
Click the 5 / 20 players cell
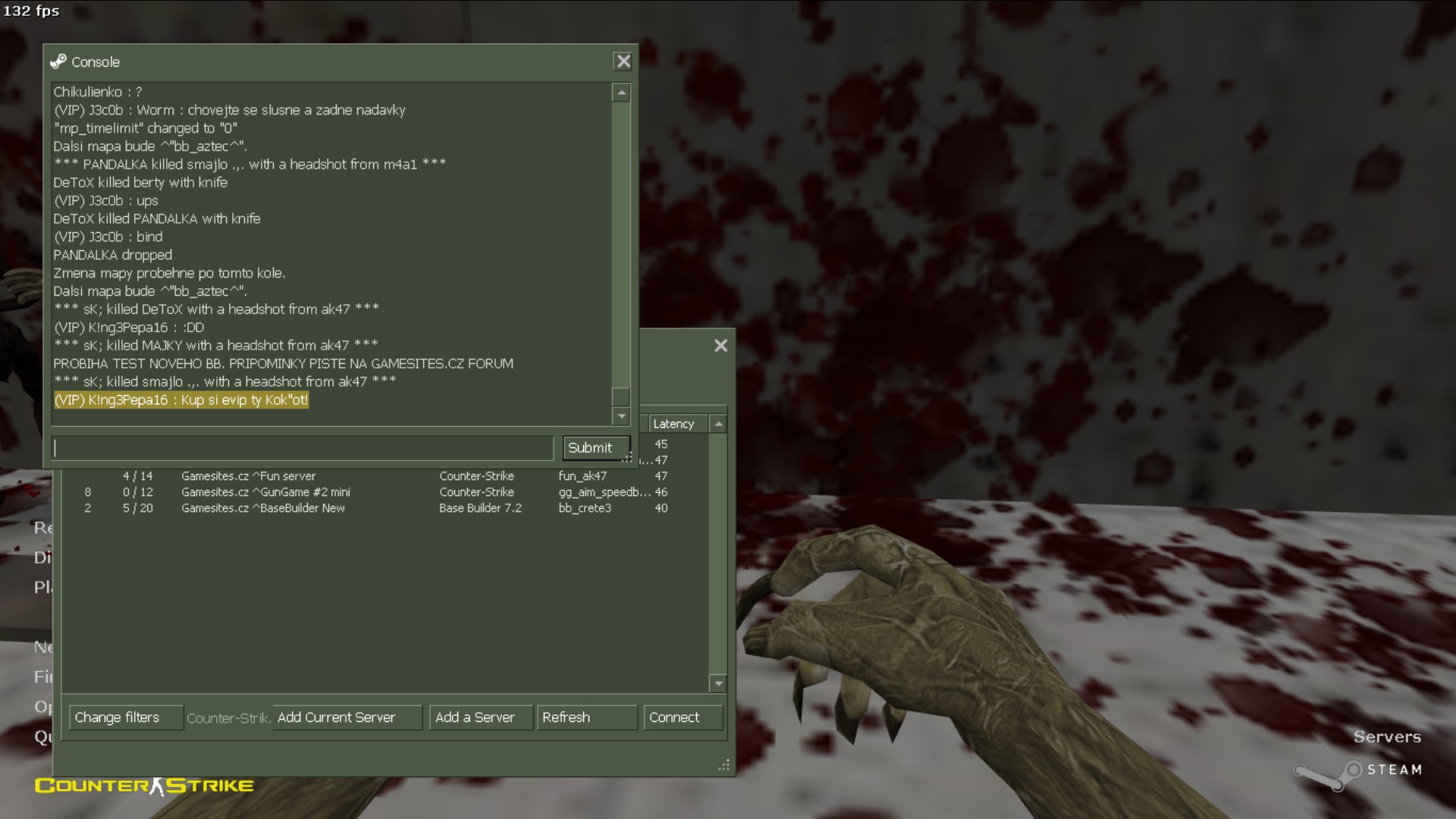tap(137, 508)
